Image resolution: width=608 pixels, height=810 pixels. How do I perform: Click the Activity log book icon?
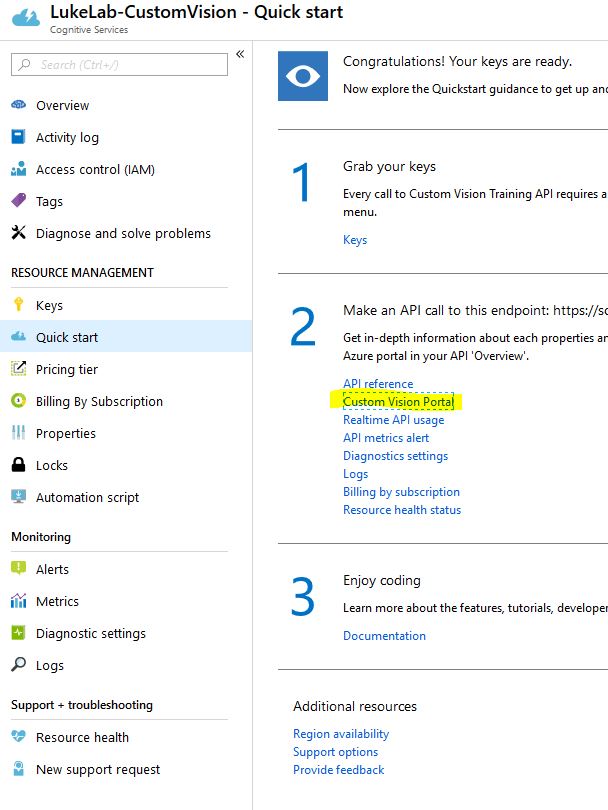pos(18,137)
